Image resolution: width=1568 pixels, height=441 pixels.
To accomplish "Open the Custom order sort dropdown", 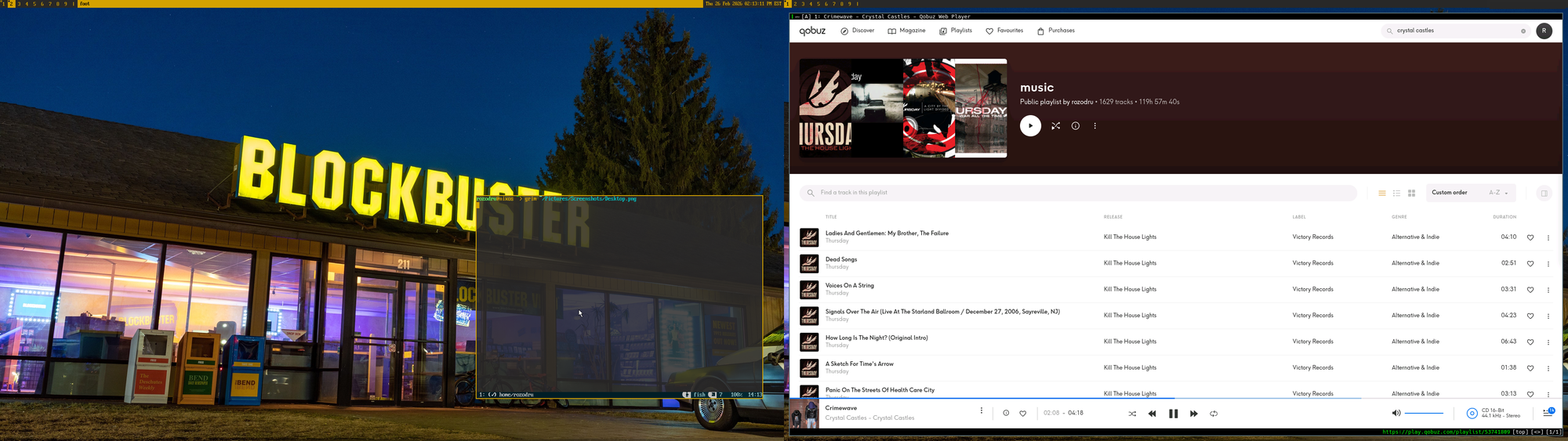I will coord(1470,193).
